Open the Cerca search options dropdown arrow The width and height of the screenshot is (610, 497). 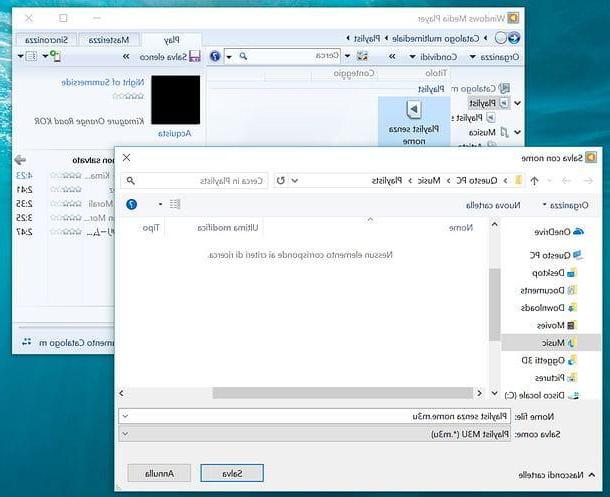coord(229,57)
